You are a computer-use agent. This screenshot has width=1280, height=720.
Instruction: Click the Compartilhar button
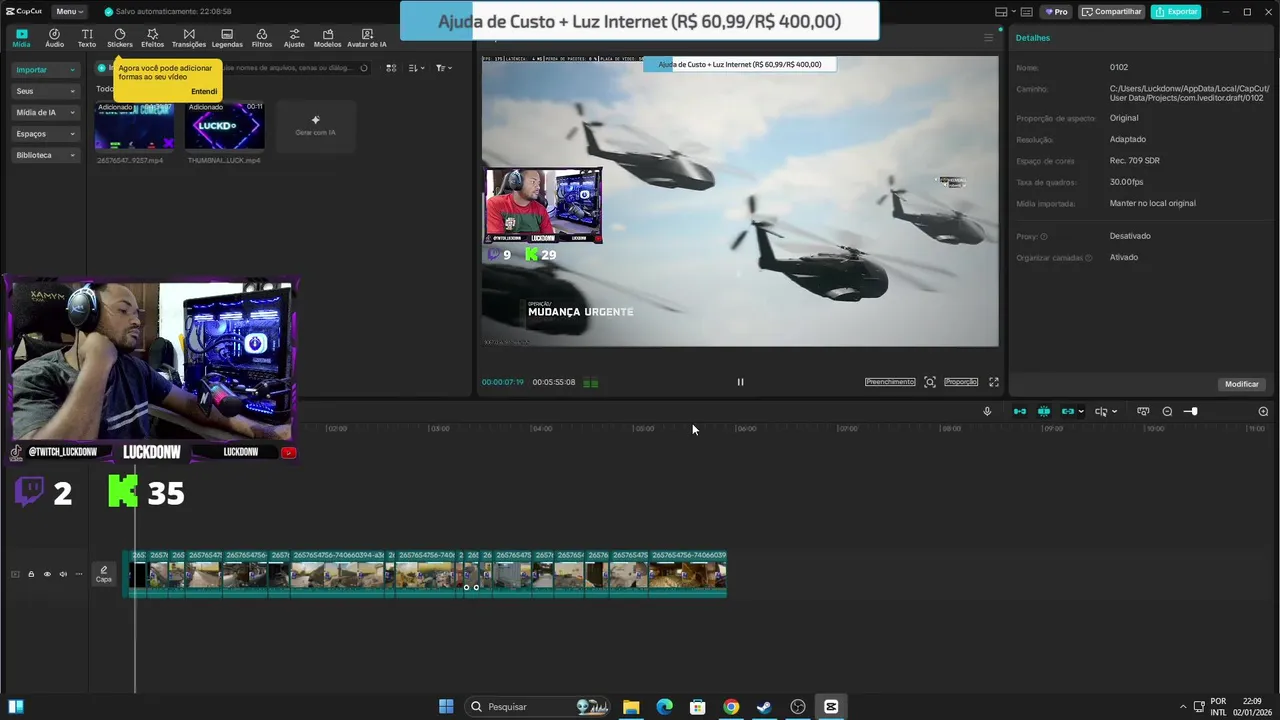coord(1112,11)
